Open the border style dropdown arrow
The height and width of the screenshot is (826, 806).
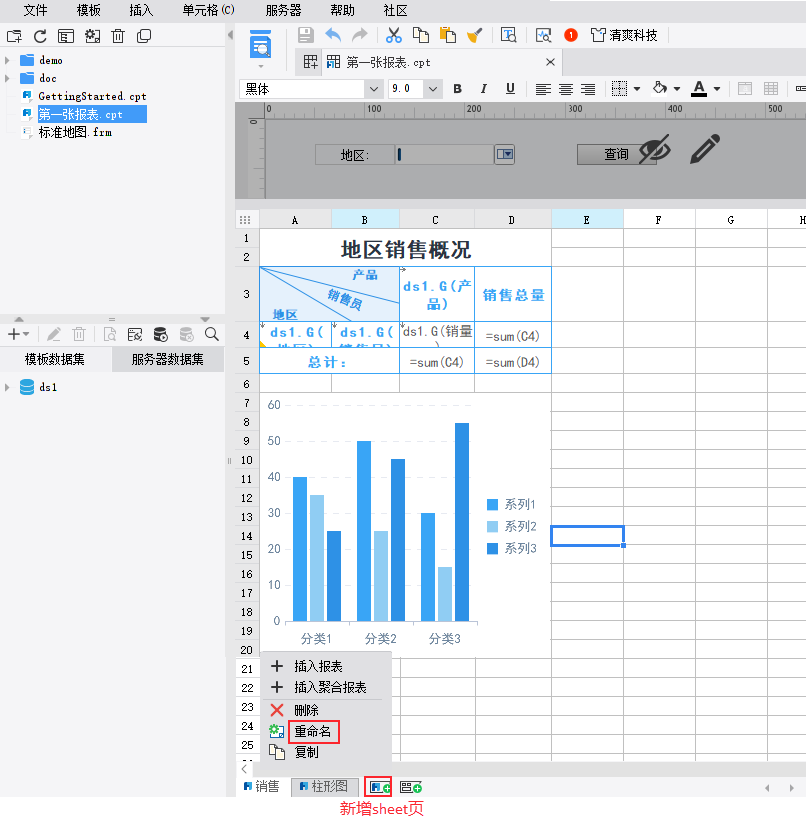click(x=637, y=89)
